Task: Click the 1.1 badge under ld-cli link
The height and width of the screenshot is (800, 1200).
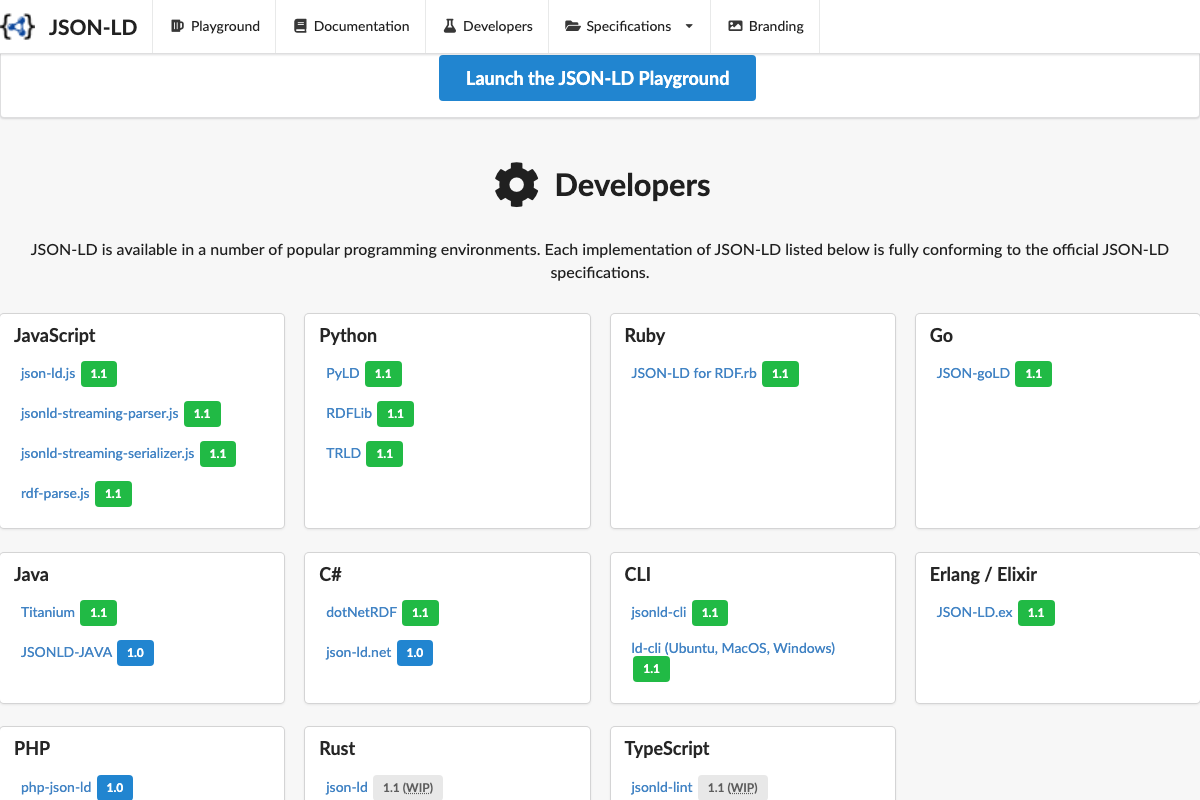Action: 651,669
